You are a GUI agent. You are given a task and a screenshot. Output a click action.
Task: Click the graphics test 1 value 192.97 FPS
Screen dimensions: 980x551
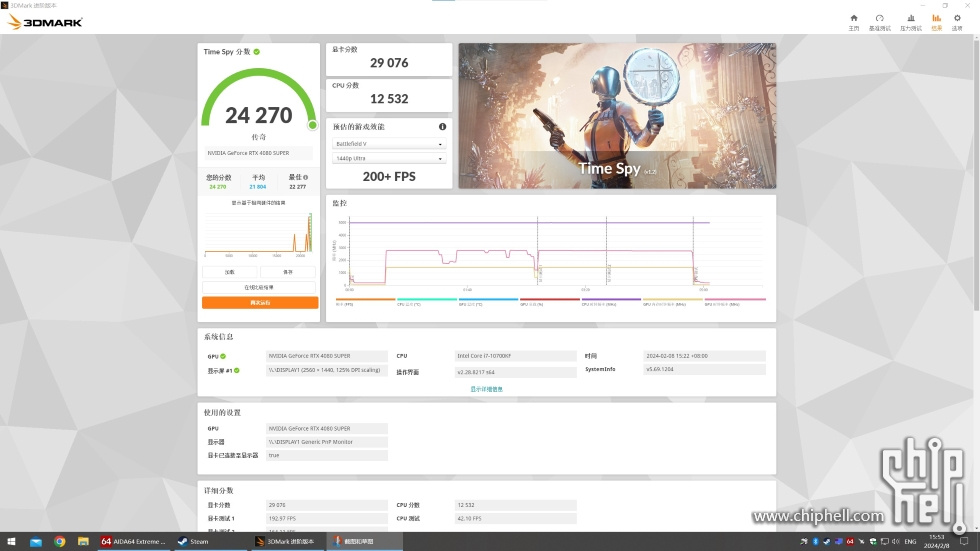coord(326,519)
